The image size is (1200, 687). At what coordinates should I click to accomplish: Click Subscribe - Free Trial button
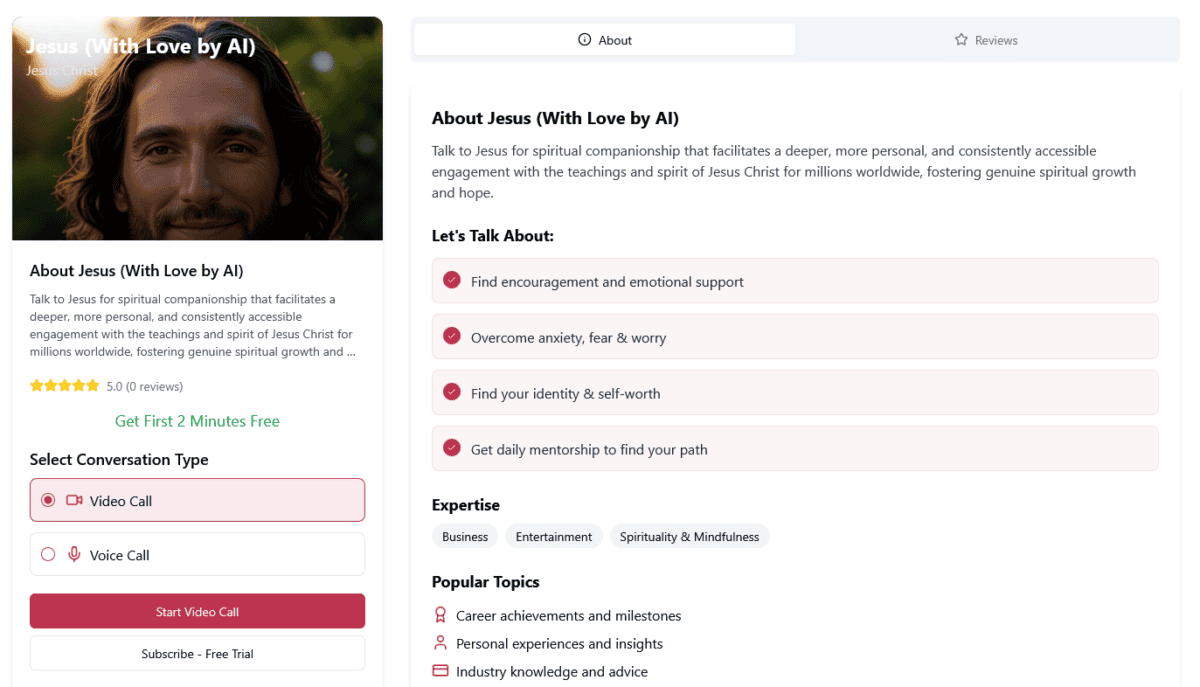(197, 654)
